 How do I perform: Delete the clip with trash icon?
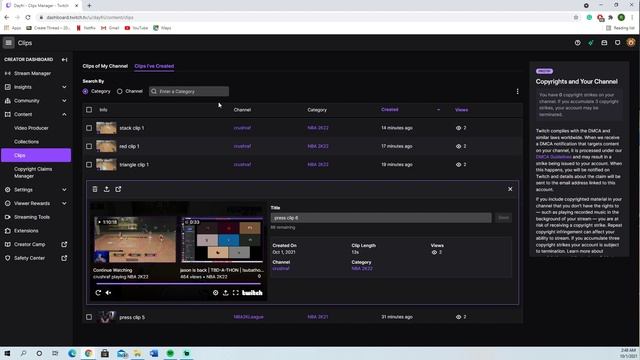95,189
